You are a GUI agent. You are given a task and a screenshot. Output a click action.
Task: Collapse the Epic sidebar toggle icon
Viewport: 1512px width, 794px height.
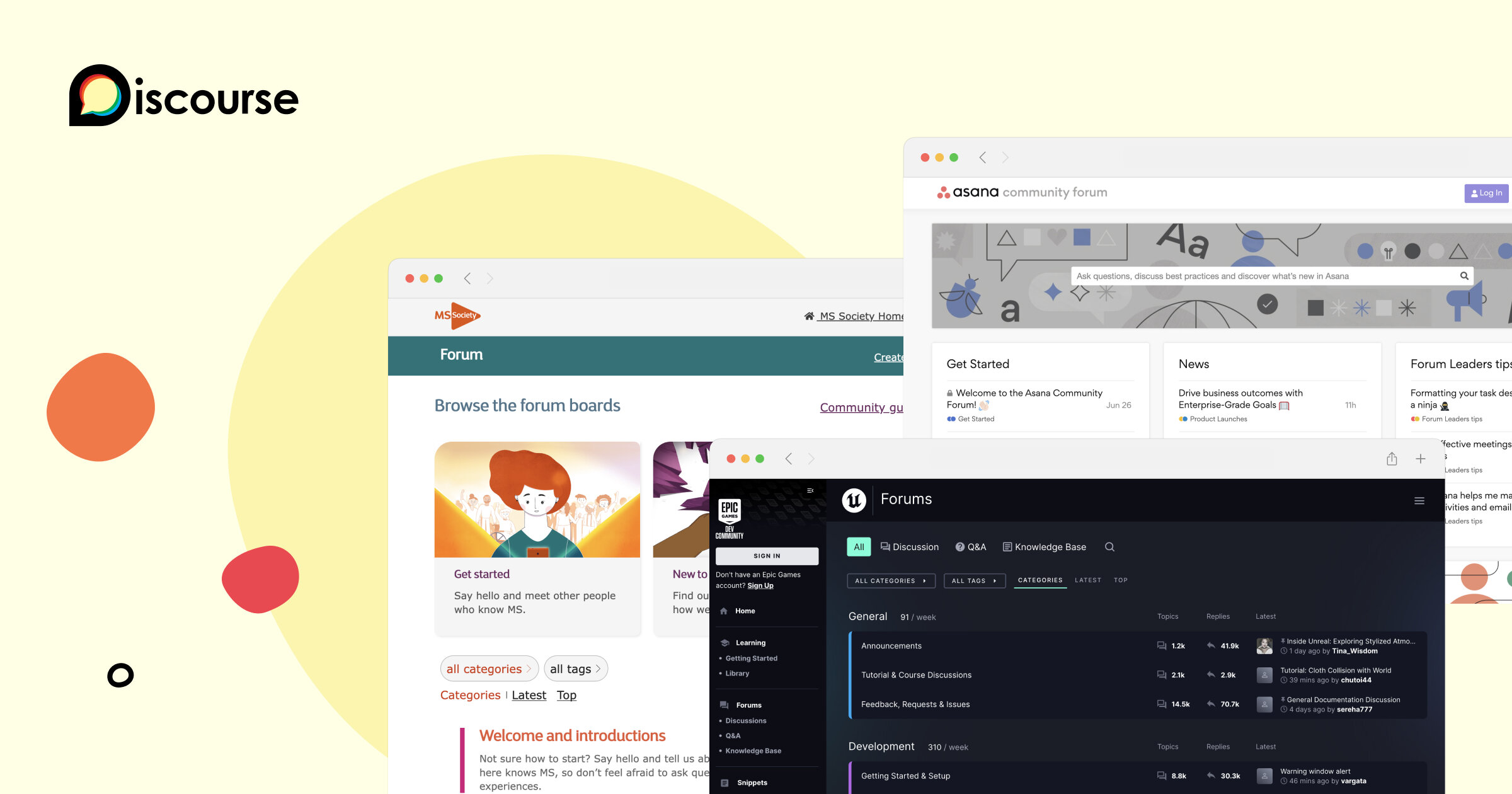click(x=810, y=490)
